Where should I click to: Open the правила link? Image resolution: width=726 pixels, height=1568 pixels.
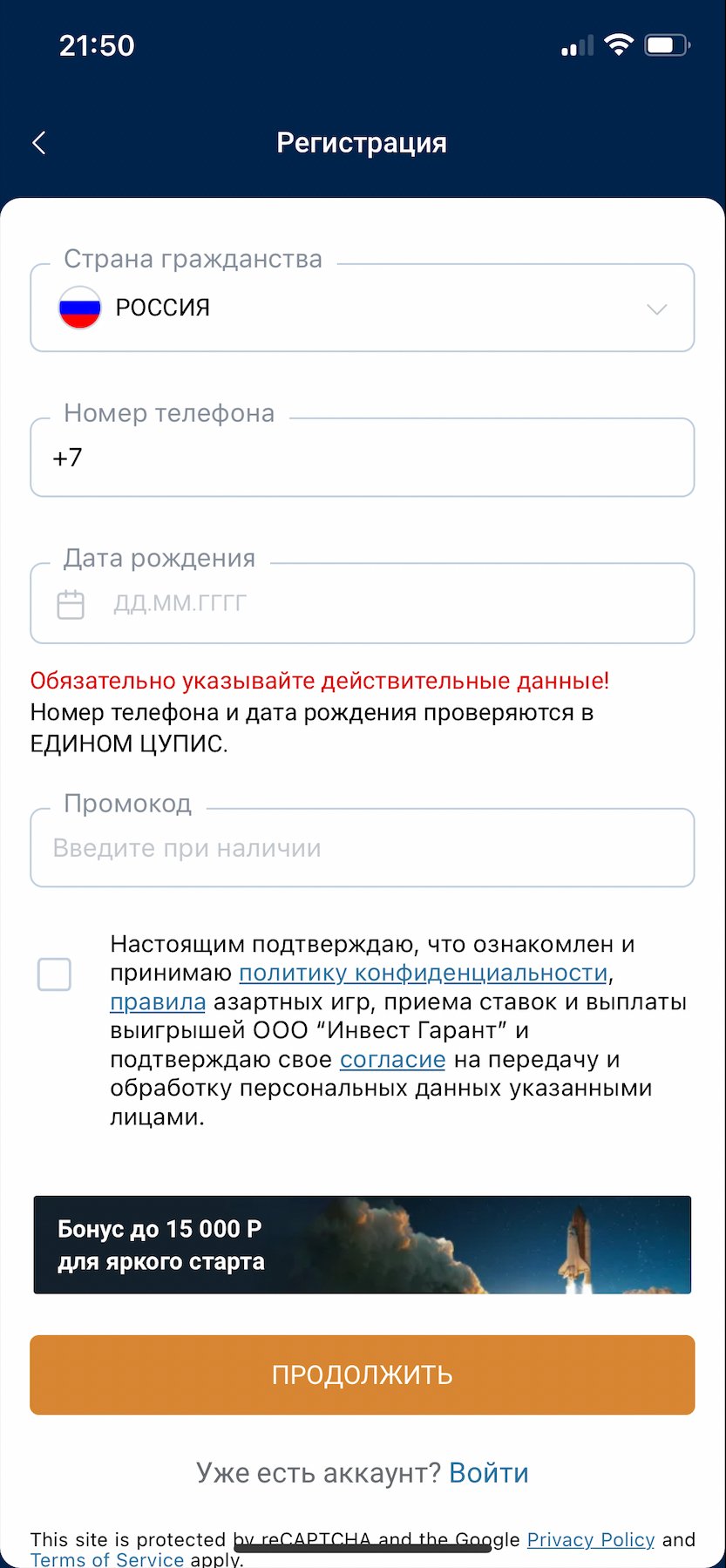(158, 1001)
